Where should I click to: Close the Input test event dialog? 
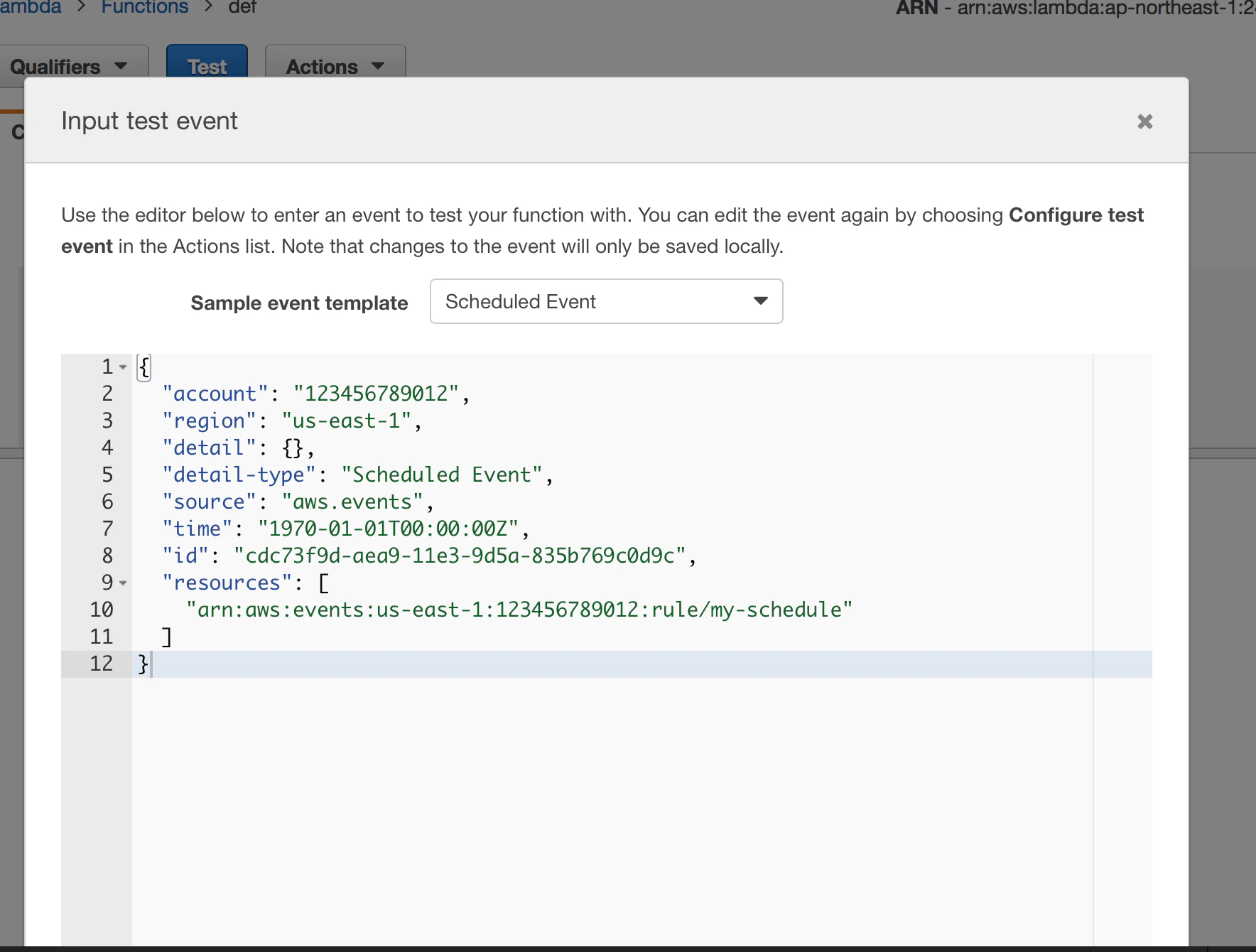pos(1144,121)
